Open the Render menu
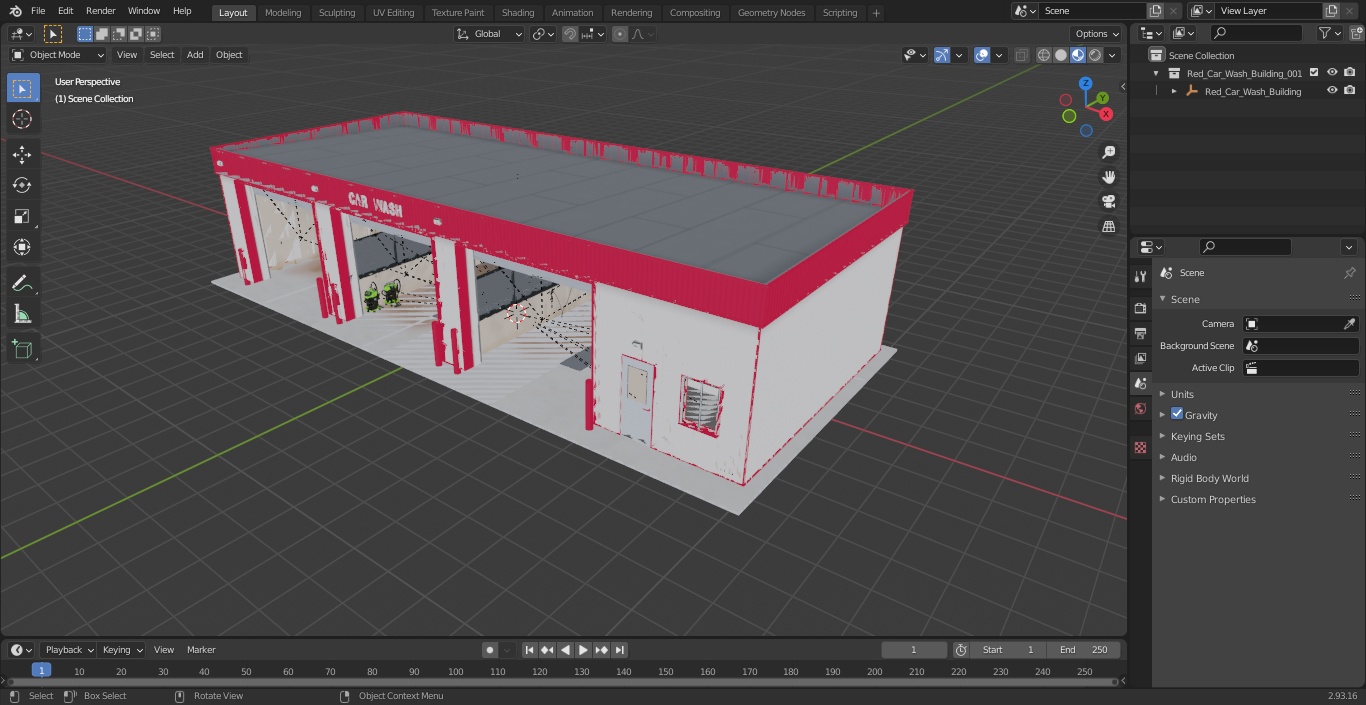The width and height of the screenshot is (1366, 705). (101, 11)
